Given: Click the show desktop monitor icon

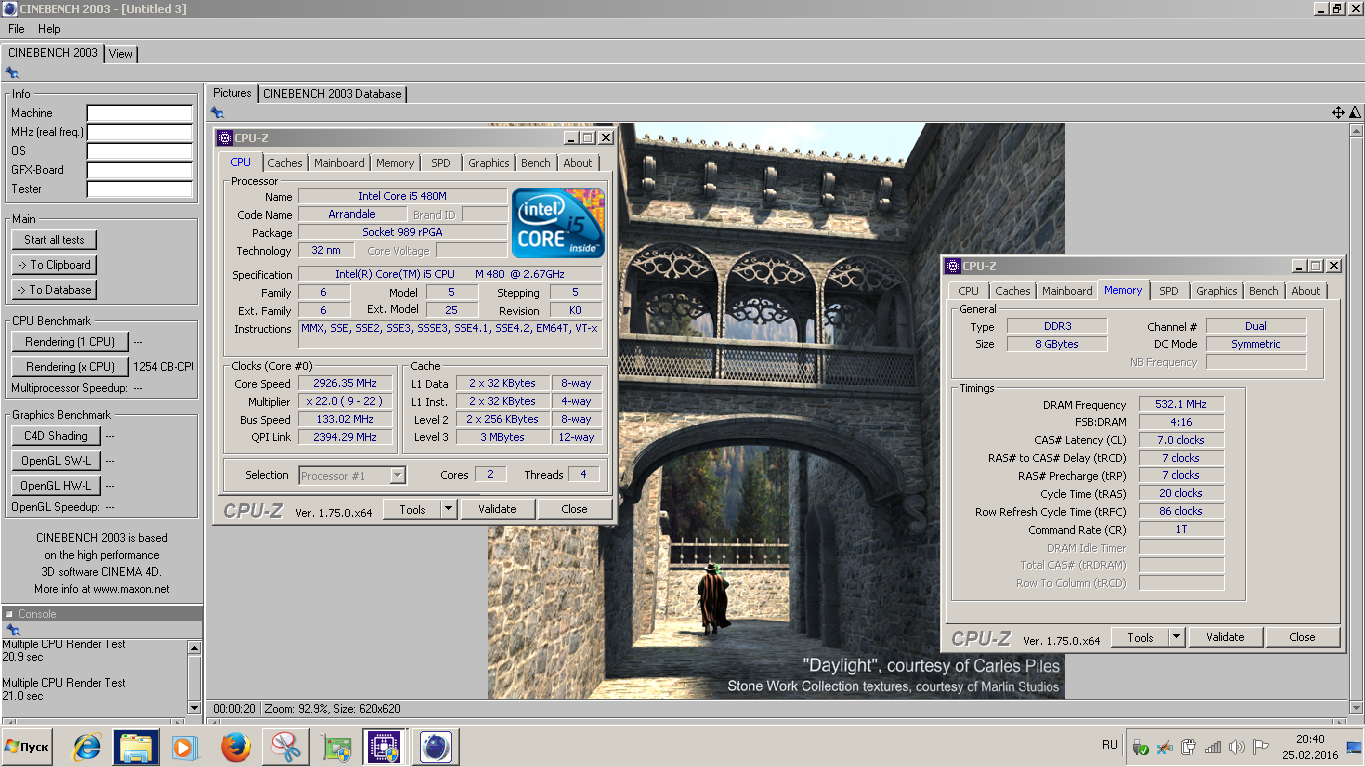Looking at the screenshot, I should (1353, 746).
